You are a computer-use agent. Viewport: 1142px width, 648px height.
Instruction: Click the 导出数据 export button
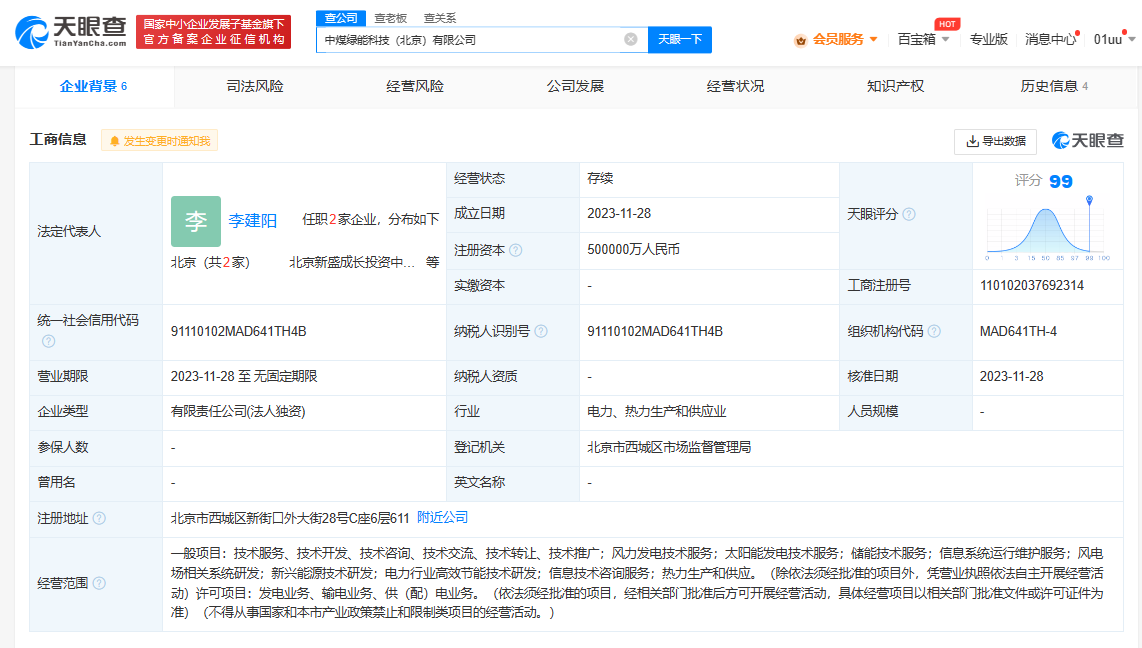point(995,141)
